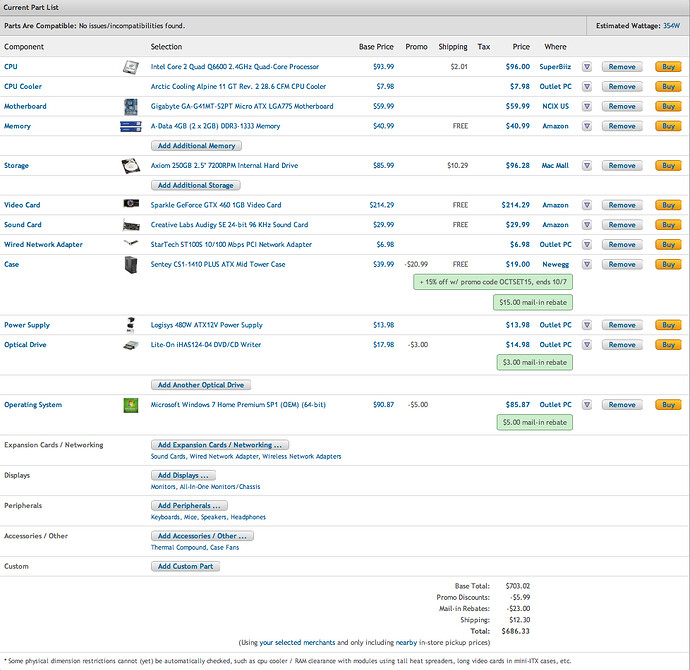Click the Gigabyte motherboard thumbnail image
Viewport: 690px width, 670px height.
tap(131, 106)
